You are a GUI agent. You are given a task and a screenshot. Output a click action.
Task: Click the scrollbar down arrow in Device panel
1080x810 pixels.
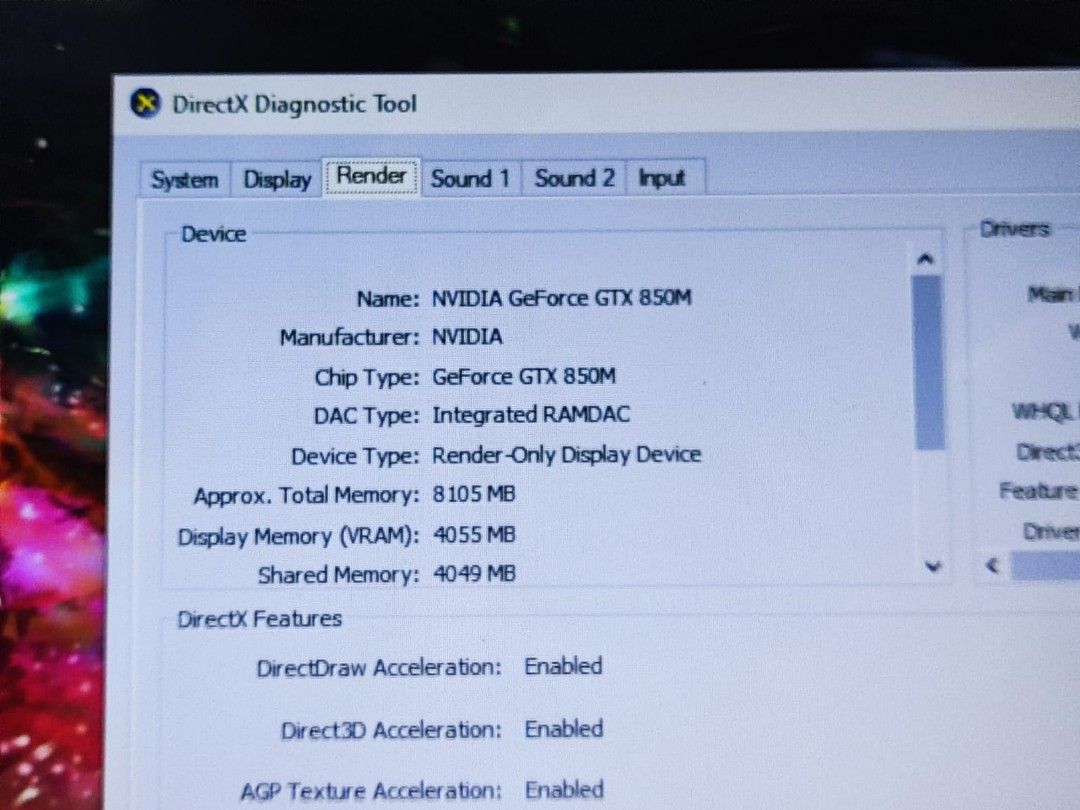(x=932, y=567)
